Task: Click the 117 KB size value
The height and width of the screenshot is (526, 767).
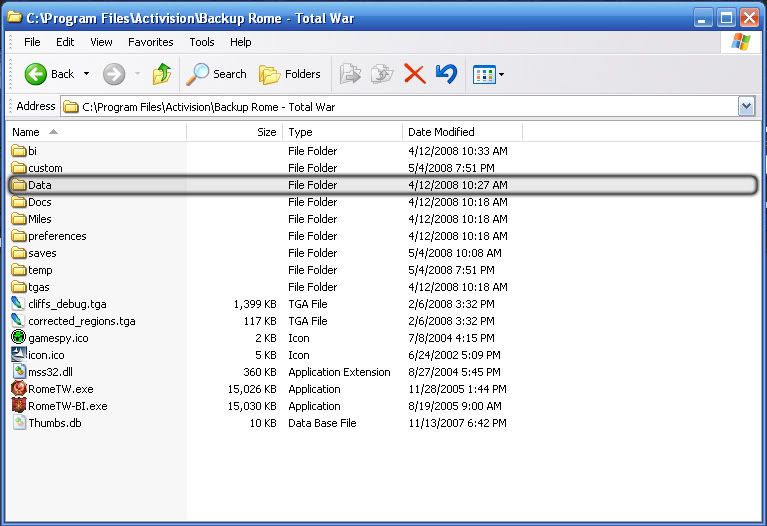Action: [260, 321]
